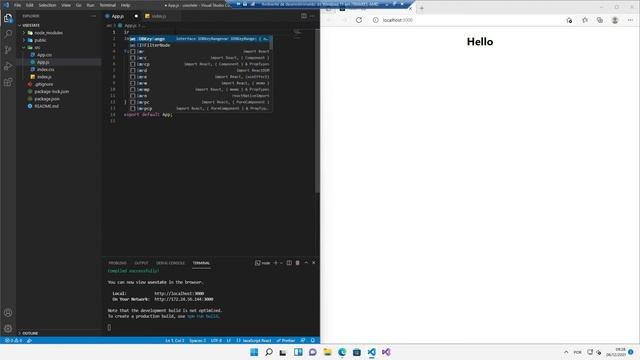Expand the public folder
The width and height of the screenshot is (640, 360).
(24, 40)
